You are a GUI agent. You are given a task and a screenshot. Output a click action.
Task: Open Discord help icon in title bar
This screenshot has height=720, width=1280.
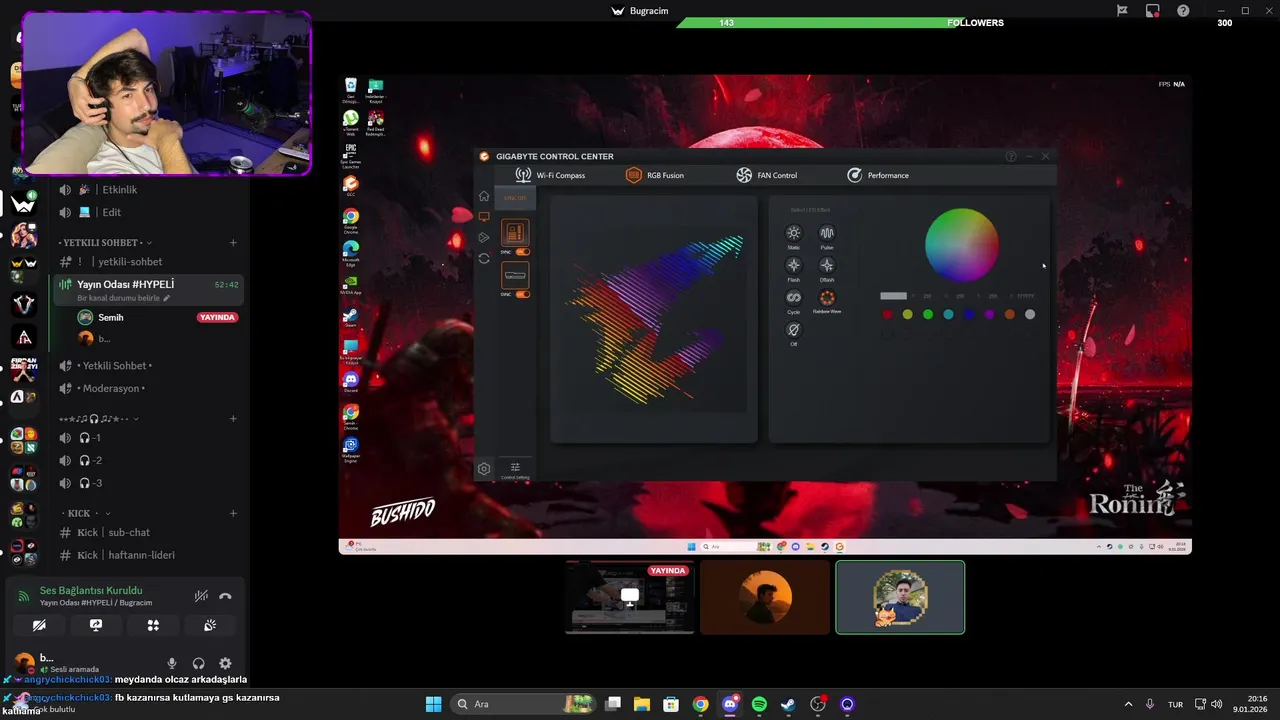coord(1184,11)
